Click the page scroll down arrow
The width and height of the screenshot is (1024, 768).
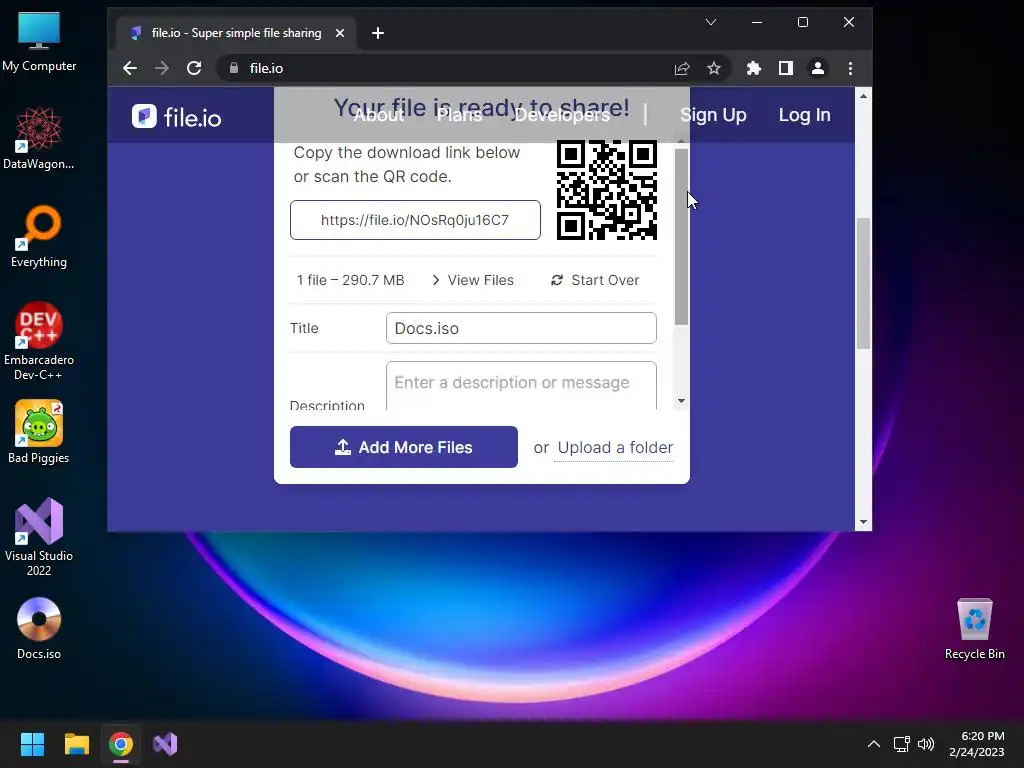(863, 522)
